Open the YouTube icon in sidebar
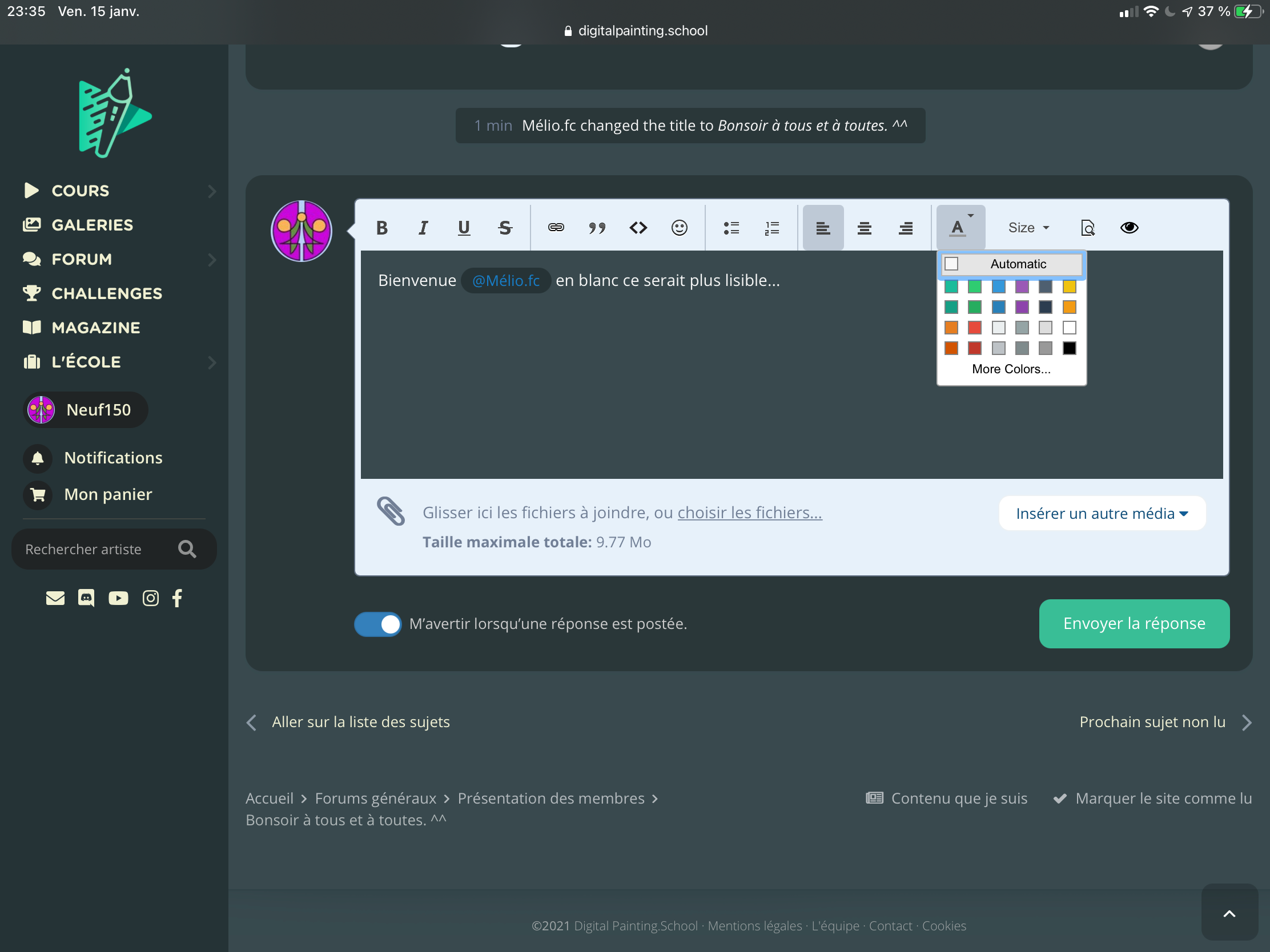Viewport: 1270px width, 952px height. pos(118,598)
